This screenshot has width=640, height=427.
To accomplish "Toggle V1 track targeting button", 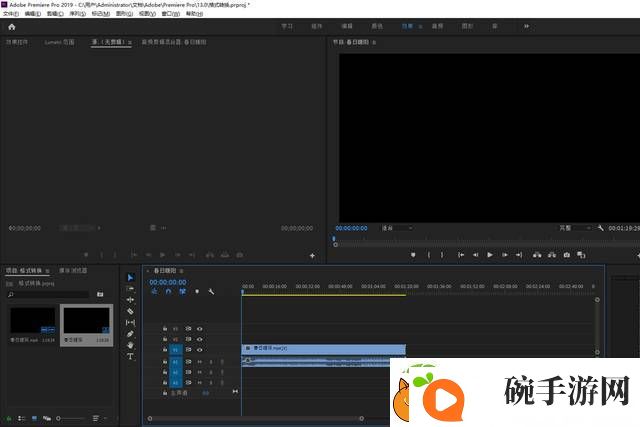I will (x=176, y=350).
